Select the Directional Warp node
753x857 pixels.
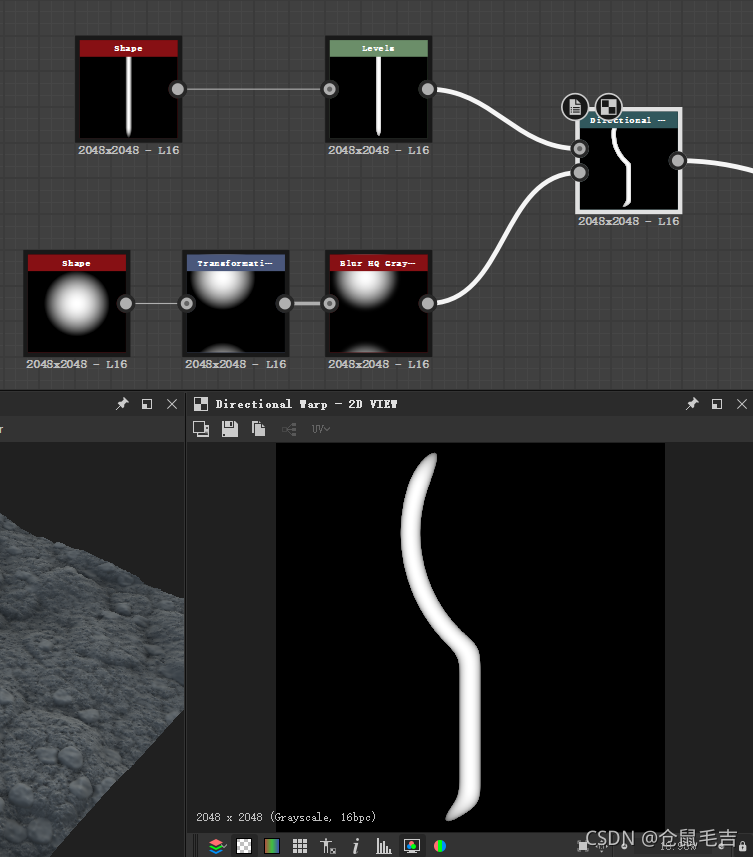point(628,160)
